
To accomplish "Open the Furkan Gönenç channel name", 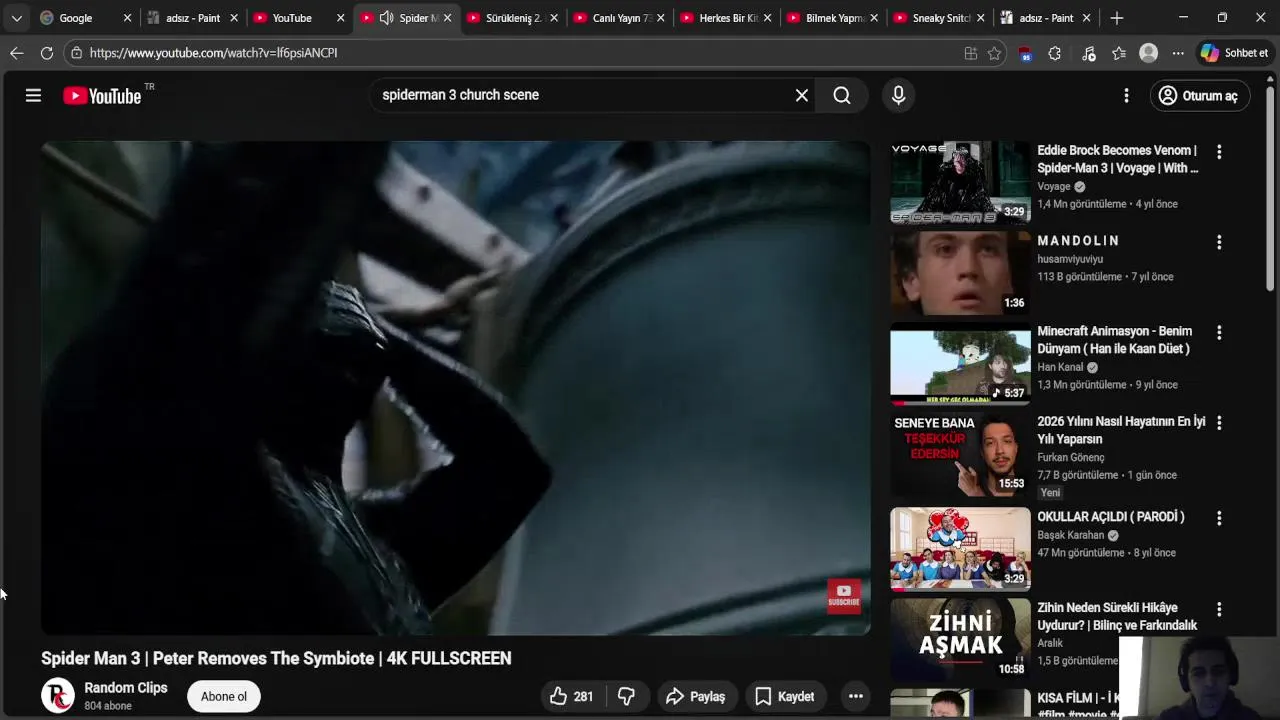I will [x=1070, y=457].
